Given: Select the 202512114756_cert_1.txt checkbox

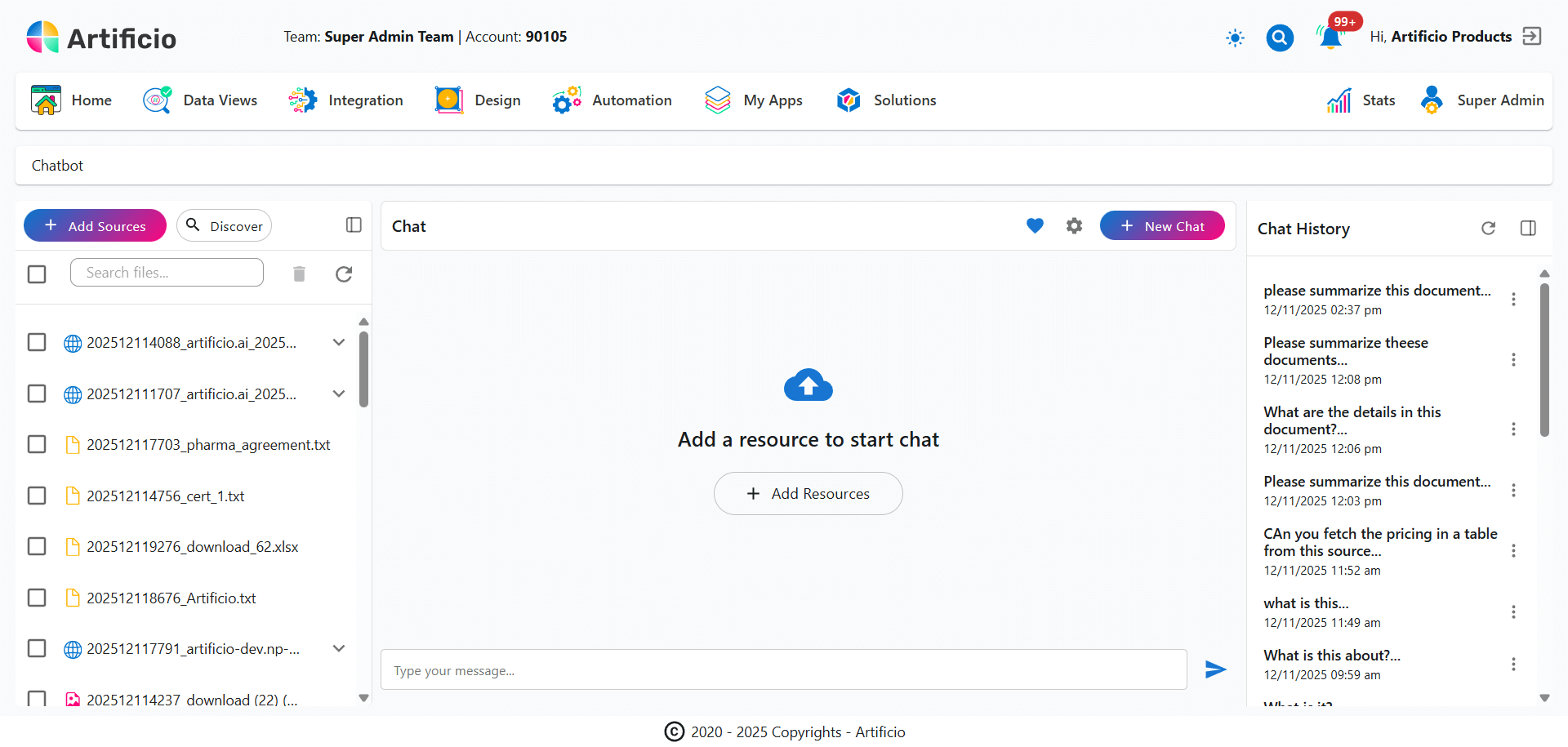Looking at the screenshot, I should click(x=37, y=496).
